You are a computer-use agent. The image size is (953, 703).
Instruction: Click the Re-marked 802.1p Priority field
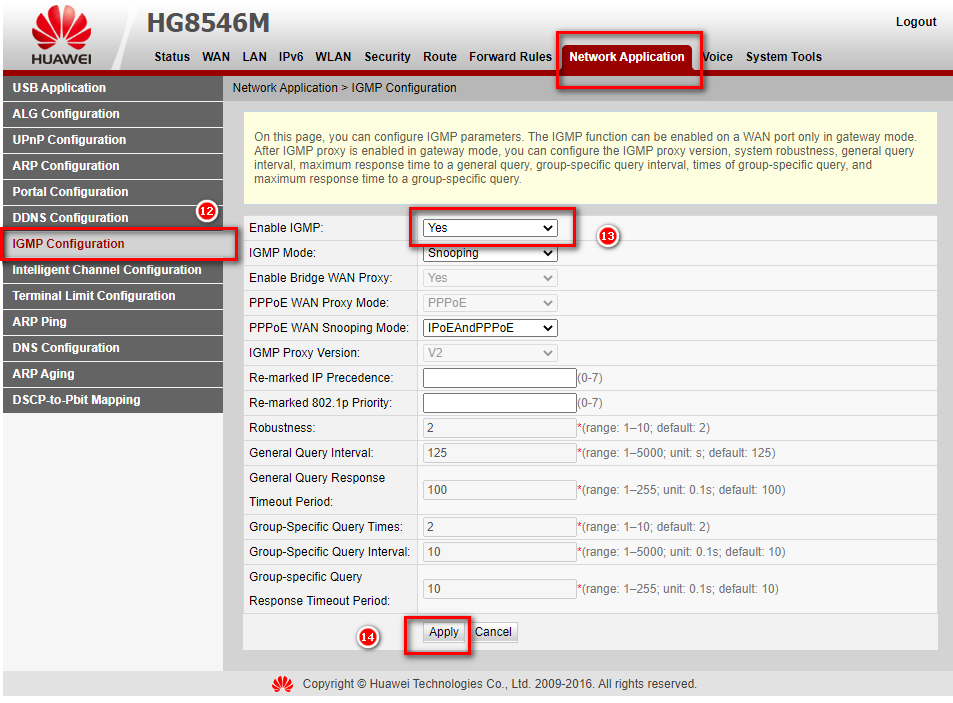500,403
